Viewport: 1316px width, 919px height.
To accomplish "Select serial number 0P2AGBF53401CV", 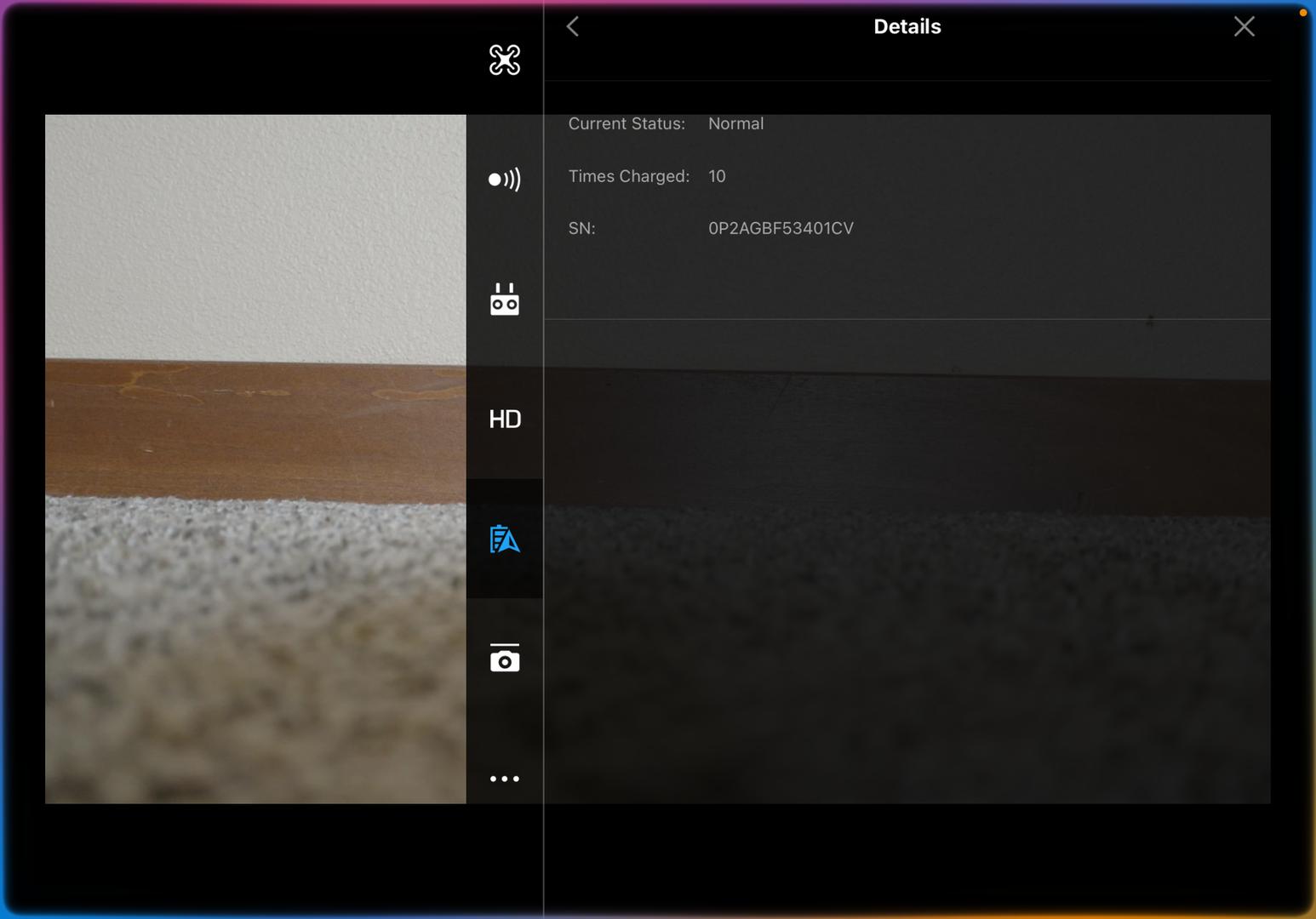I will (x=781, y=228).
